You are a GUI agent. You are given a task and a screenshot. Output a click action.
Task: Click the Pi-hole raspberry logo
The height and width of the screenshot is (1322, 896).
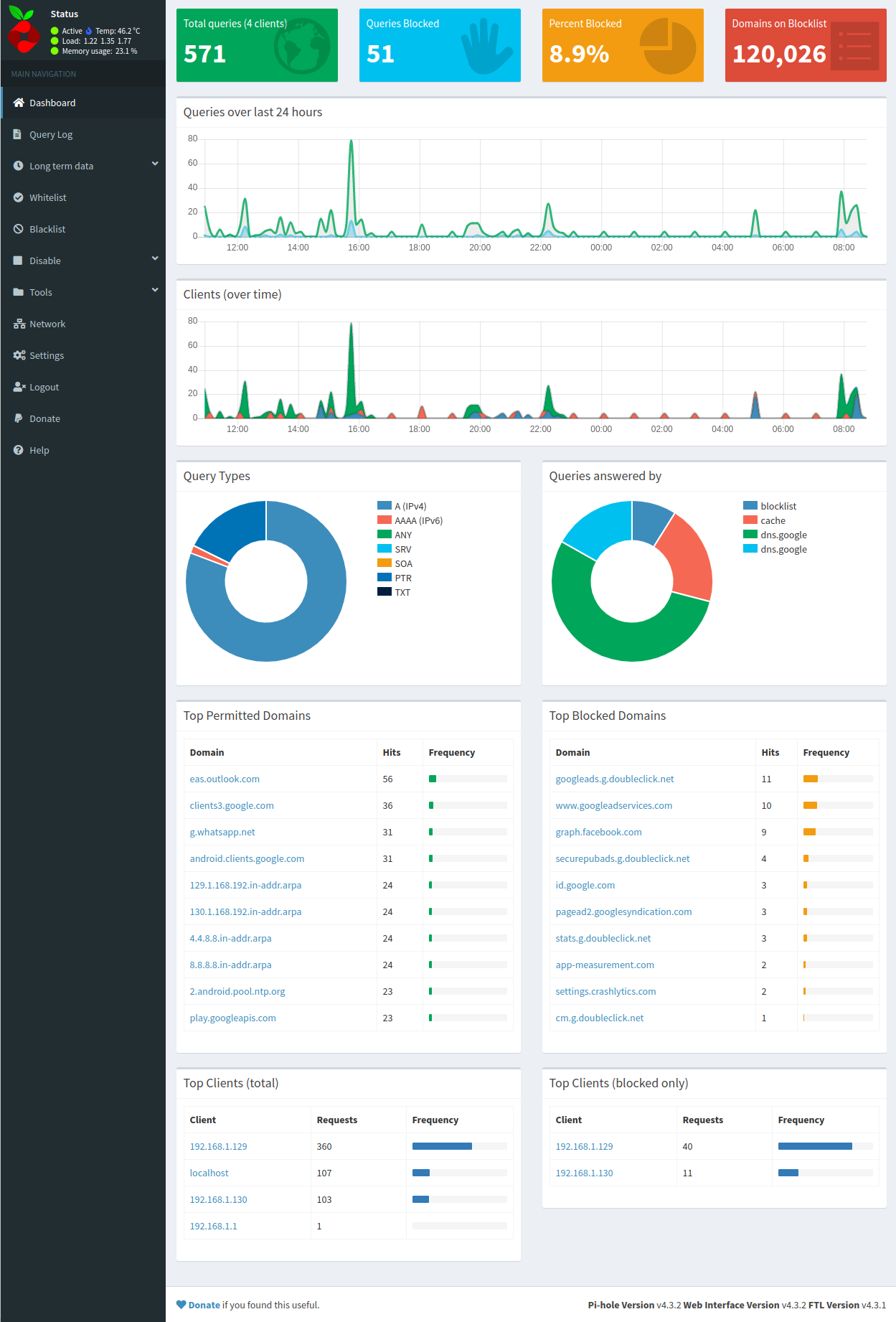(24, 30)
